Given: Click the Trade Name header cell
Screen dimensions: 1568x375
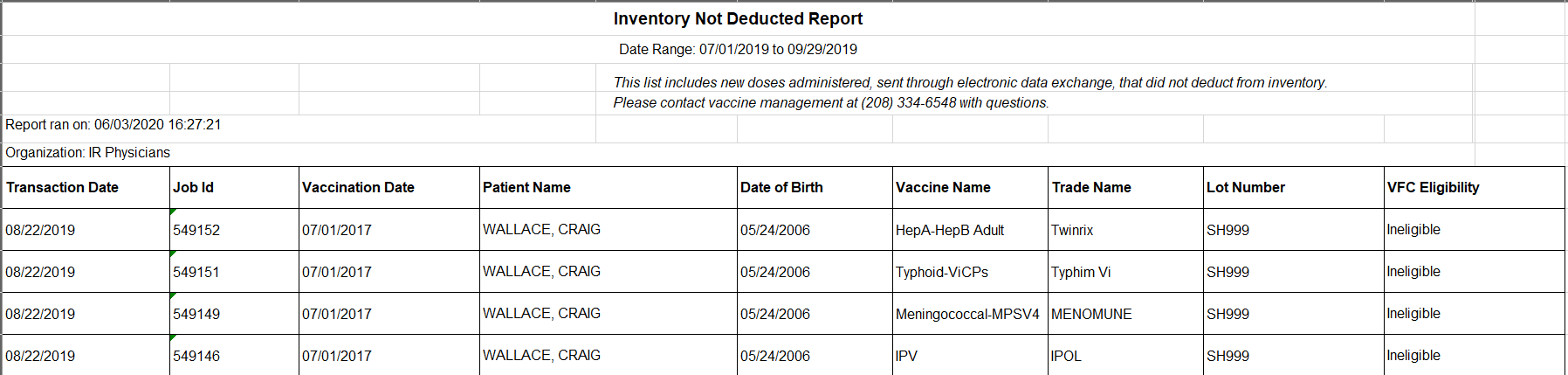Looking at the screenshot, I should pos(1125,187).
